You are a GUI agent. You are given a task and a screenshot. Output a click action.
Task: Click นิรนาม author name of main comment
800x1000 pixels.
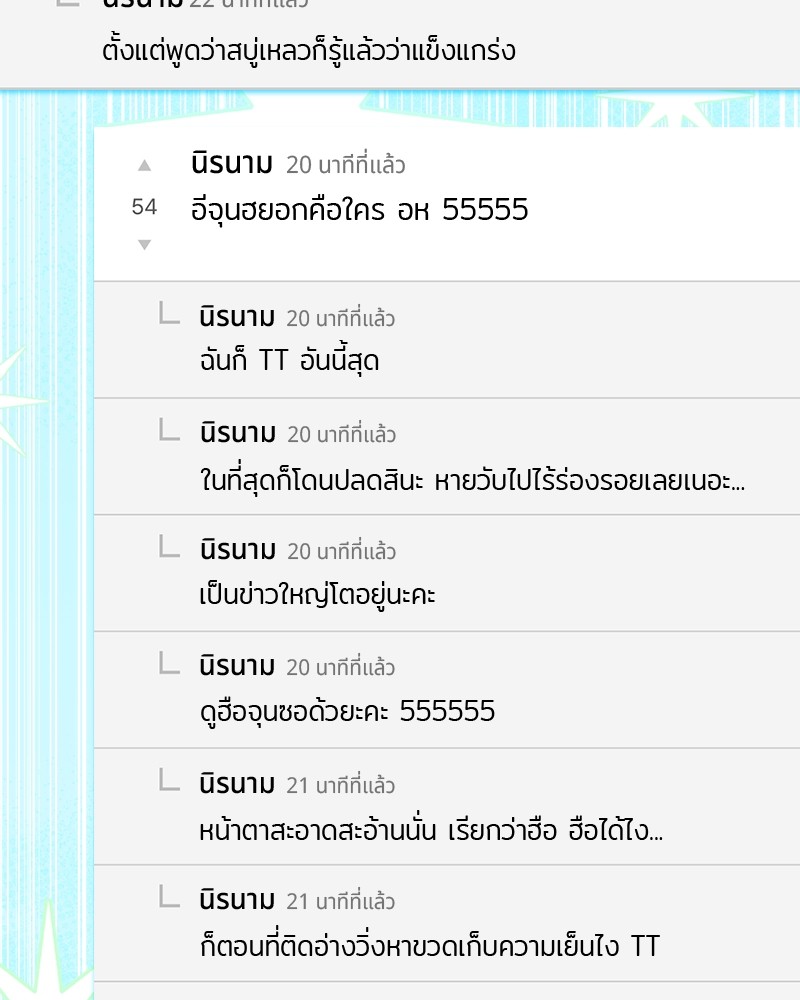coord(232,164)
